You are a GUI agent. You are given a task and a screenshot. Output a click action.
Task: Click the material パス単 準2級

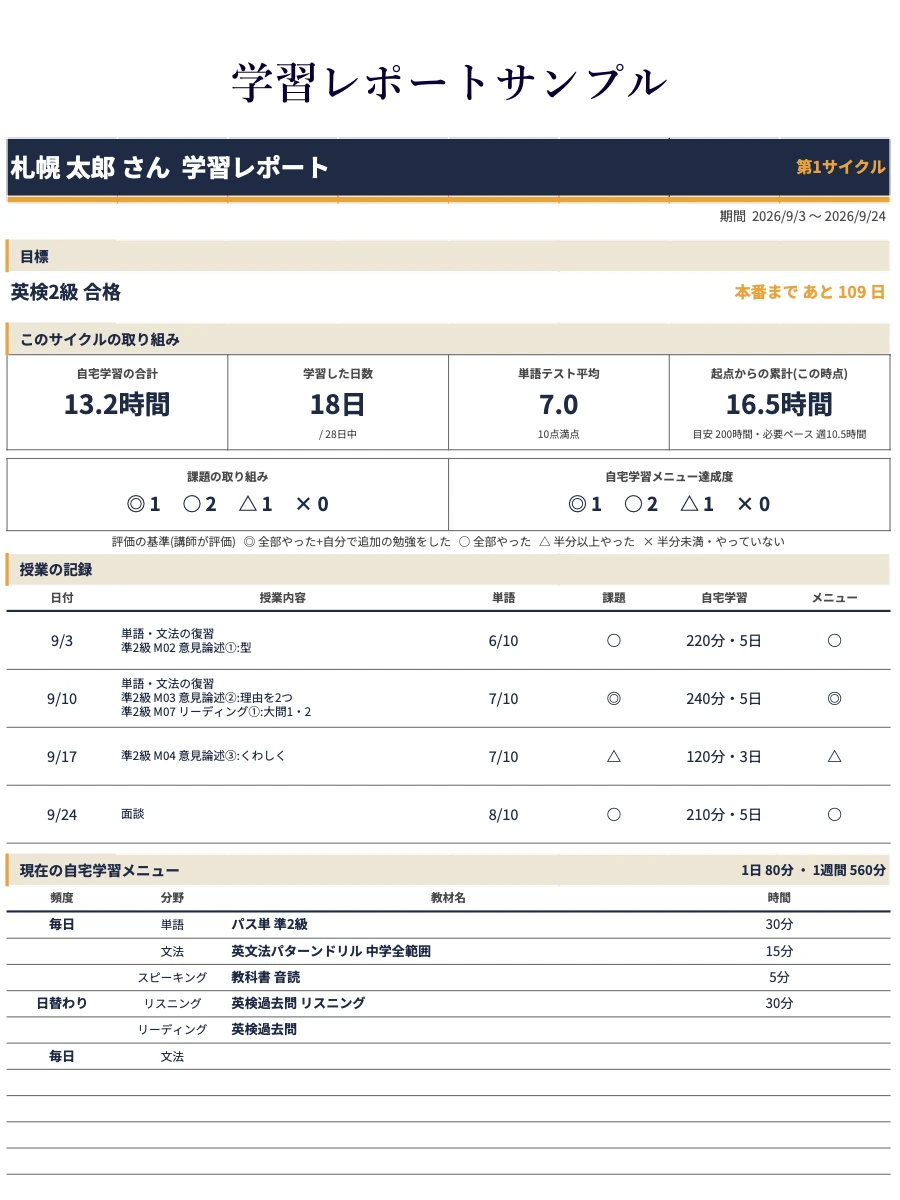pos(269,925)
